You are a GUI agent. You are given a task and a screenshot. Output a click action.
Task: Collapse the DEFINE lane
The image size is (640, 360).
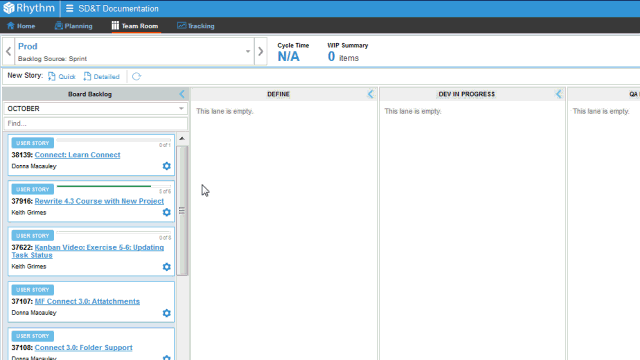(371, 94)
